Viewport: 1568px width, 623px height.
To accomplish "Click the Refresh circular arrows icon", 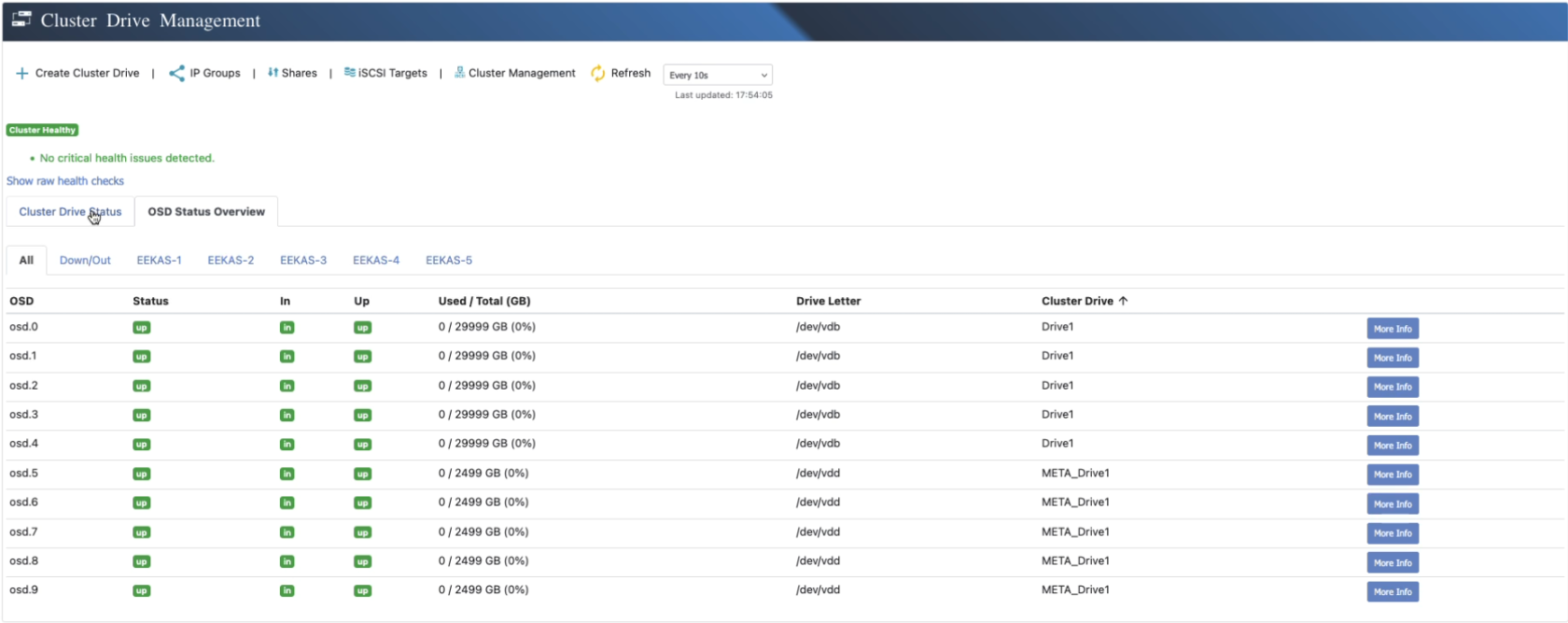I will pyautogui.click(x=597, y=73).
